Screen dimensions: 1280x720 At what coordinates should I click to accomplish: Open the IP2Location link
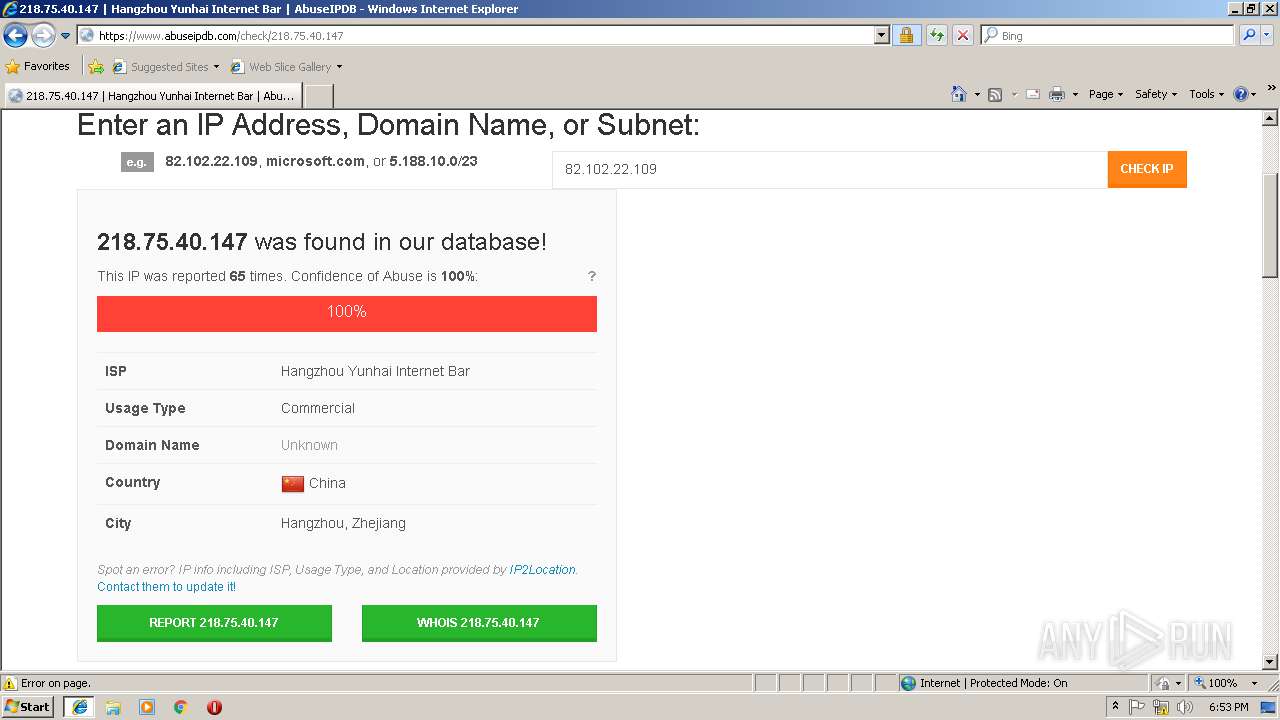543,570
